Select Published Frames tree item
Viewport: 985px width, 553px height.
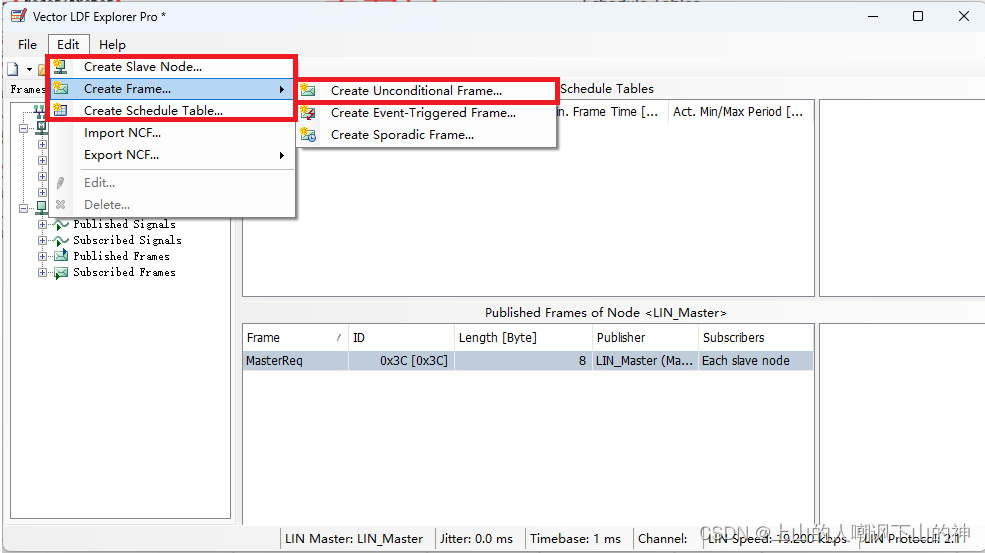pyautogui.click(x=121, y=256)
